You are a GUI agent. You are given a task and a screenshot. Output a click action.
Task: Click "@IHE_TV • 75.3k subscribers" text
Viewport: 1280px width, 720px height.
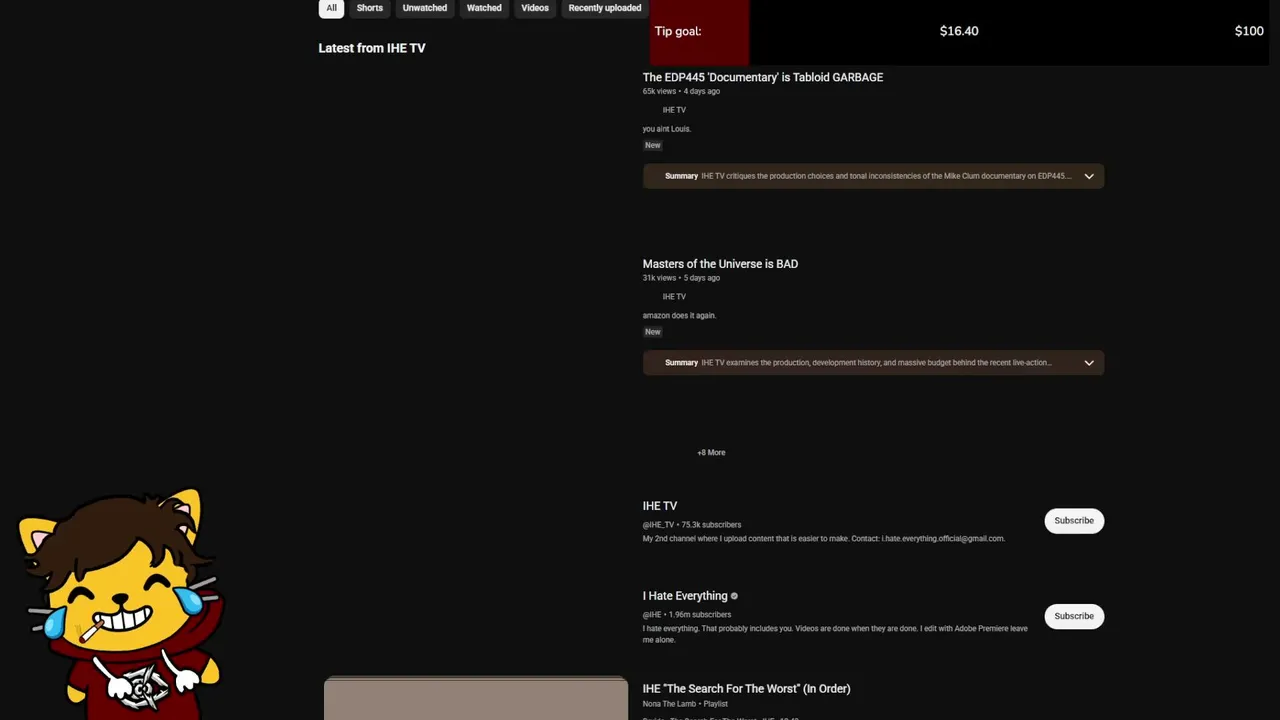click(692, 525)
